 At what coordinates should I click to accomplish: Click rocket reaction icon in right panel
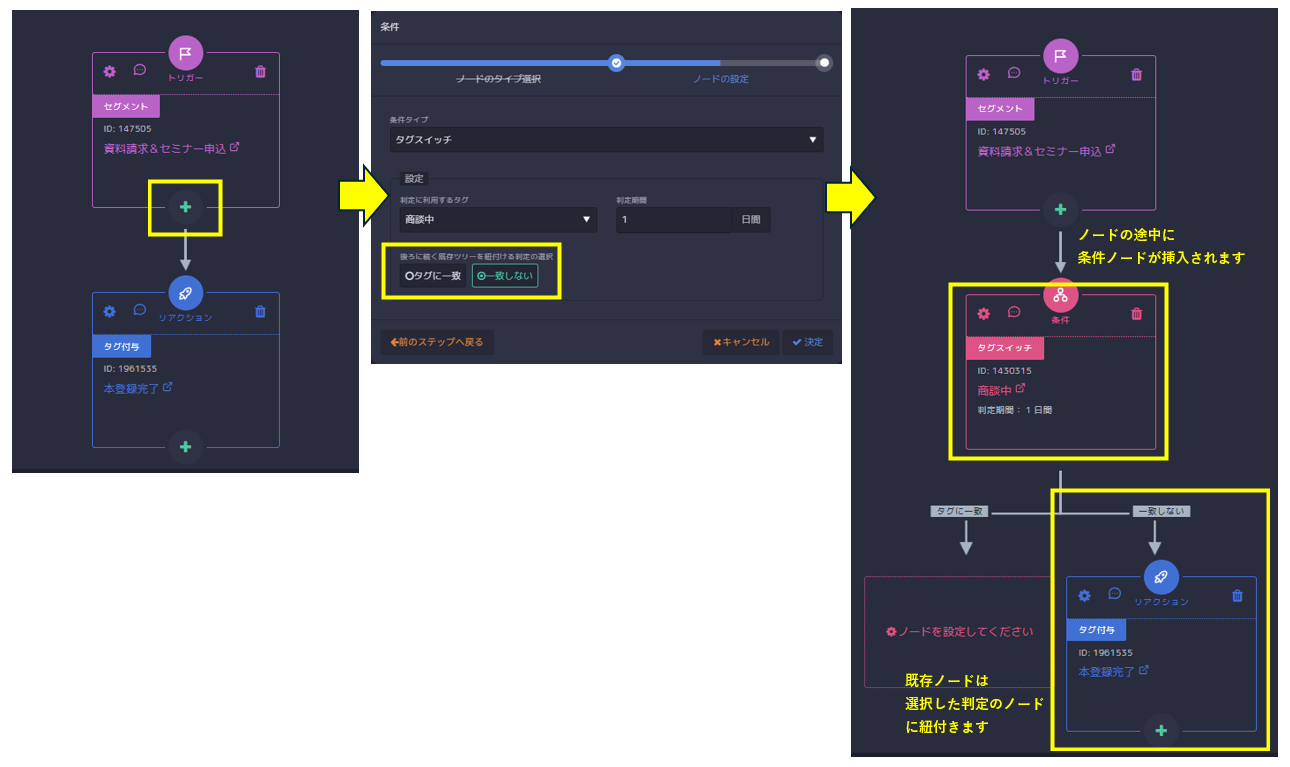tap(1161, 577)
